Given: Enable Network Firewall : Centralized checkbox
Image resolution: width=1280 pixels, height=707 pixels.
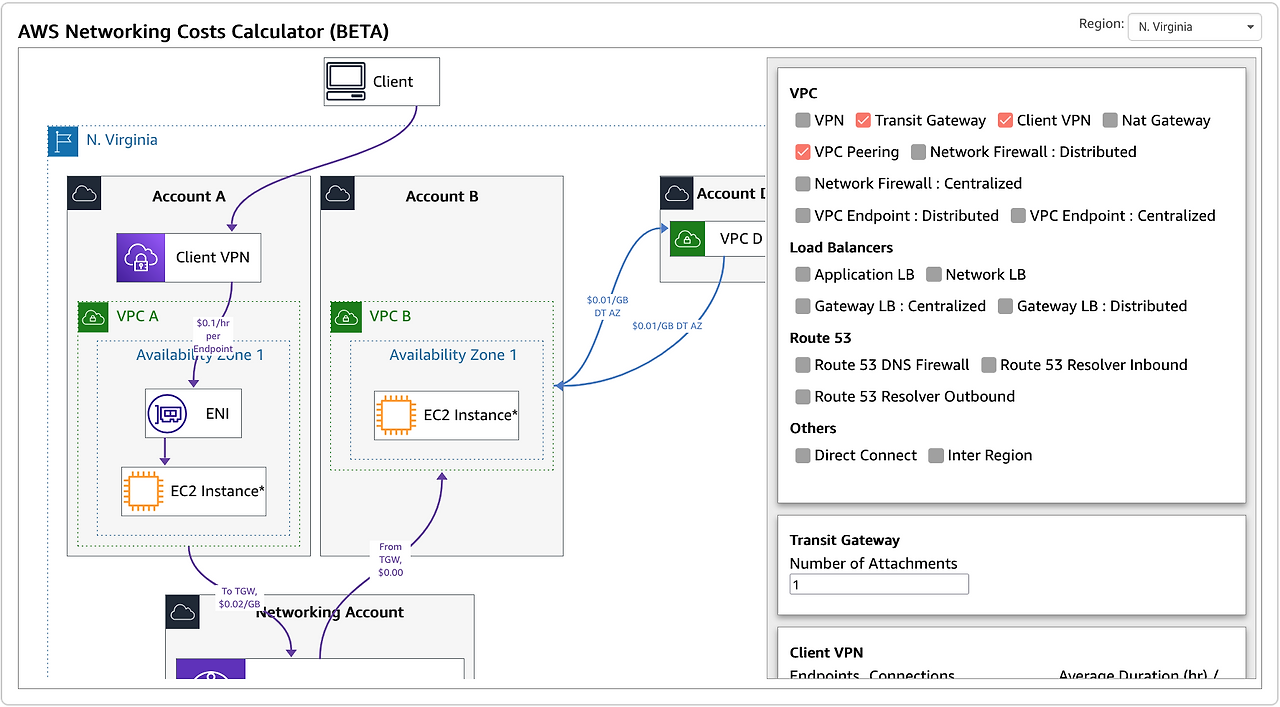Looking at the screenshot, I should (x=802, y=184).
